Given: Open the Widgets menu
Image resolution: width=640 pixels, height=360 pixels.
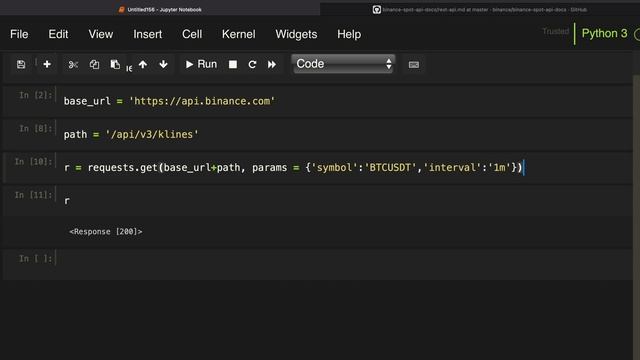Looking at the screenshot, I should [296, 34].
